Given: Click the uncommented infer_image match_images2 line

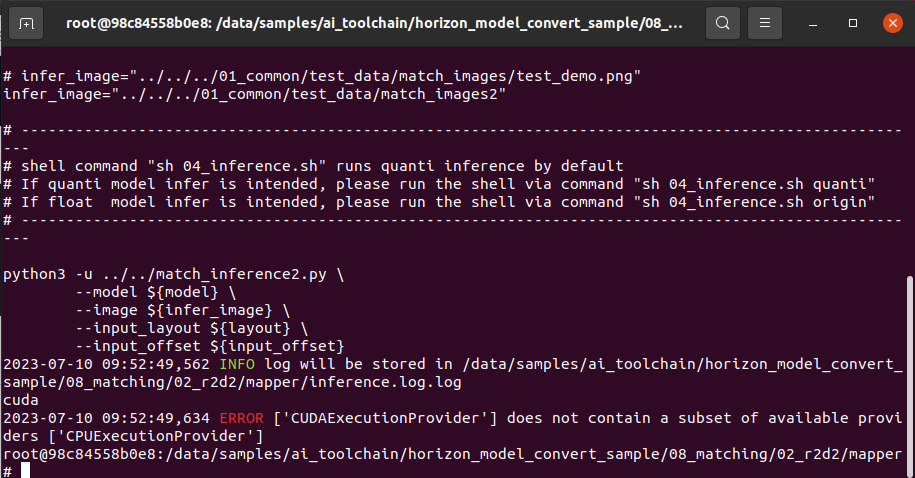Looking at the screenshot, I should coord(255,94).
